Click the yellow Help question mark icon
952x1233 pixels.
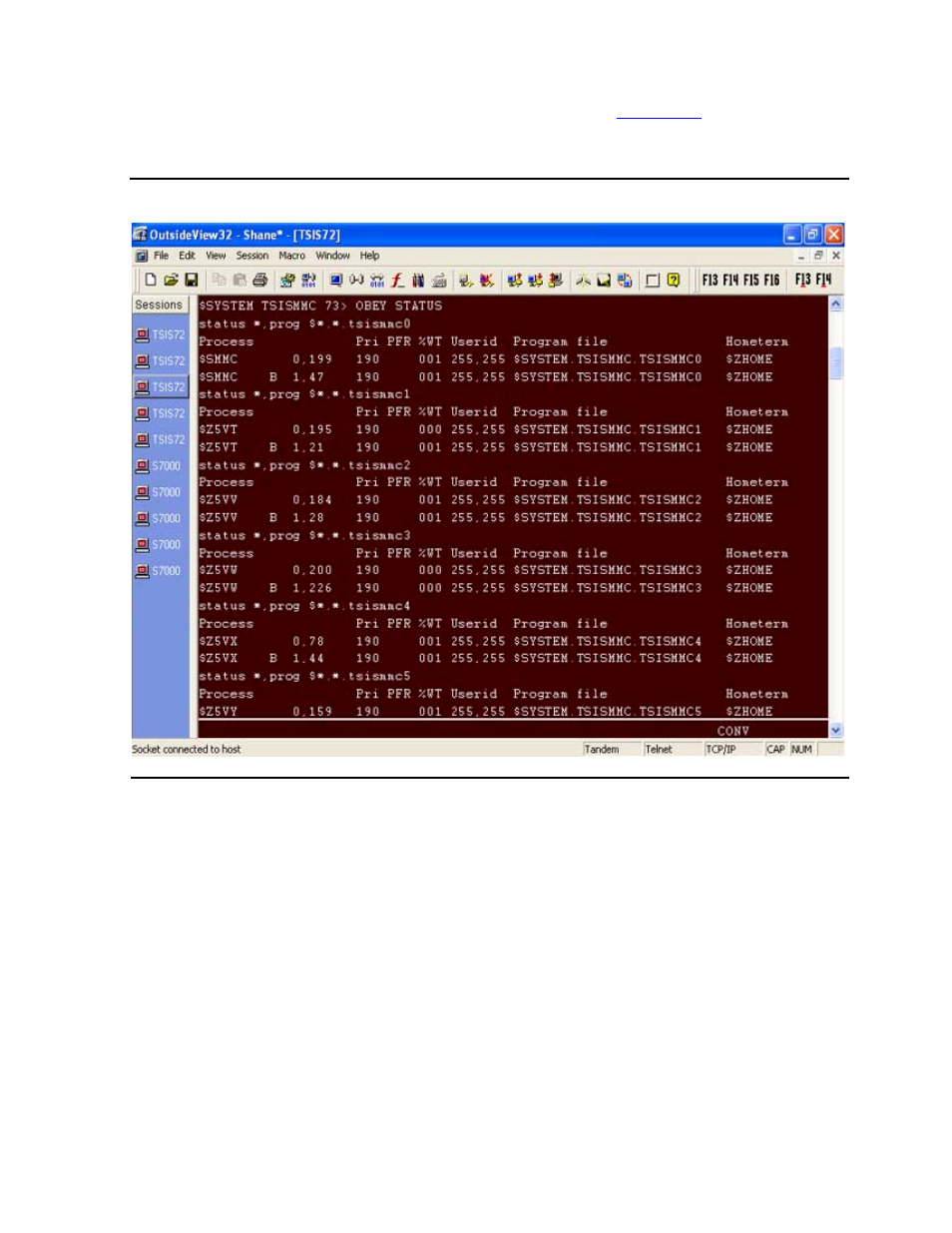(x=674, y=281)
